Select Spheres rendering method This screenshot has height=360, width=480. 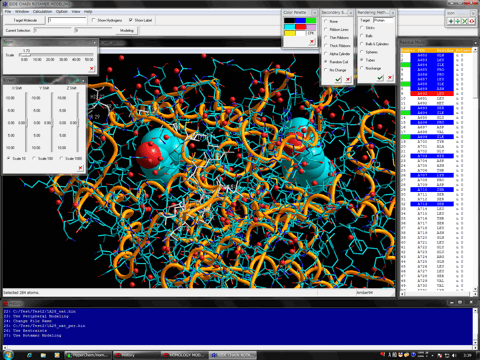click(x=362, y=52)
